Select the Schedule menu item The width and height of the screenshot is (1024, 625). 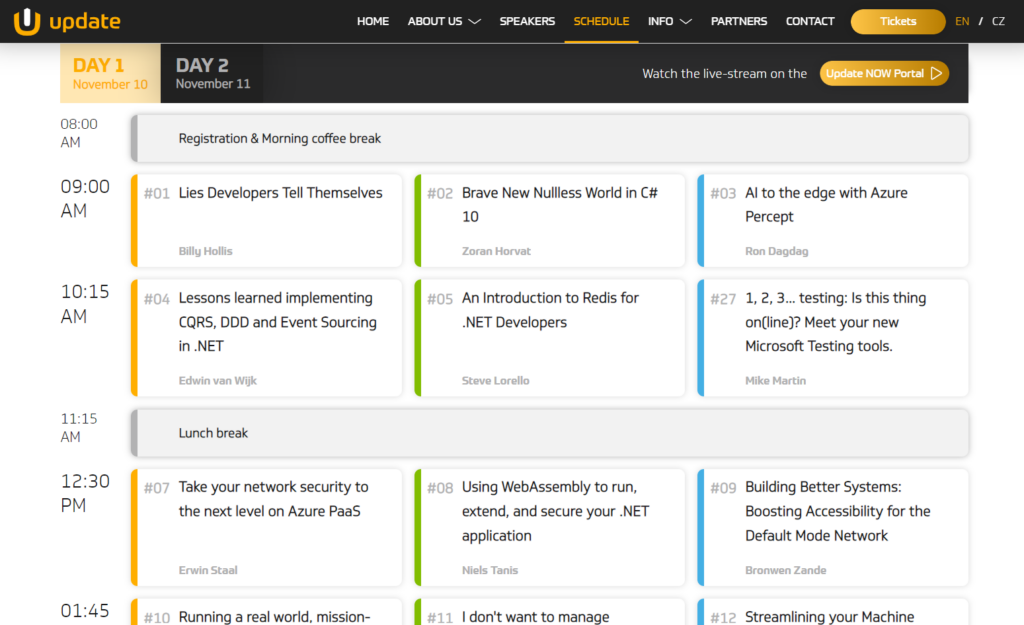point(601,22)
